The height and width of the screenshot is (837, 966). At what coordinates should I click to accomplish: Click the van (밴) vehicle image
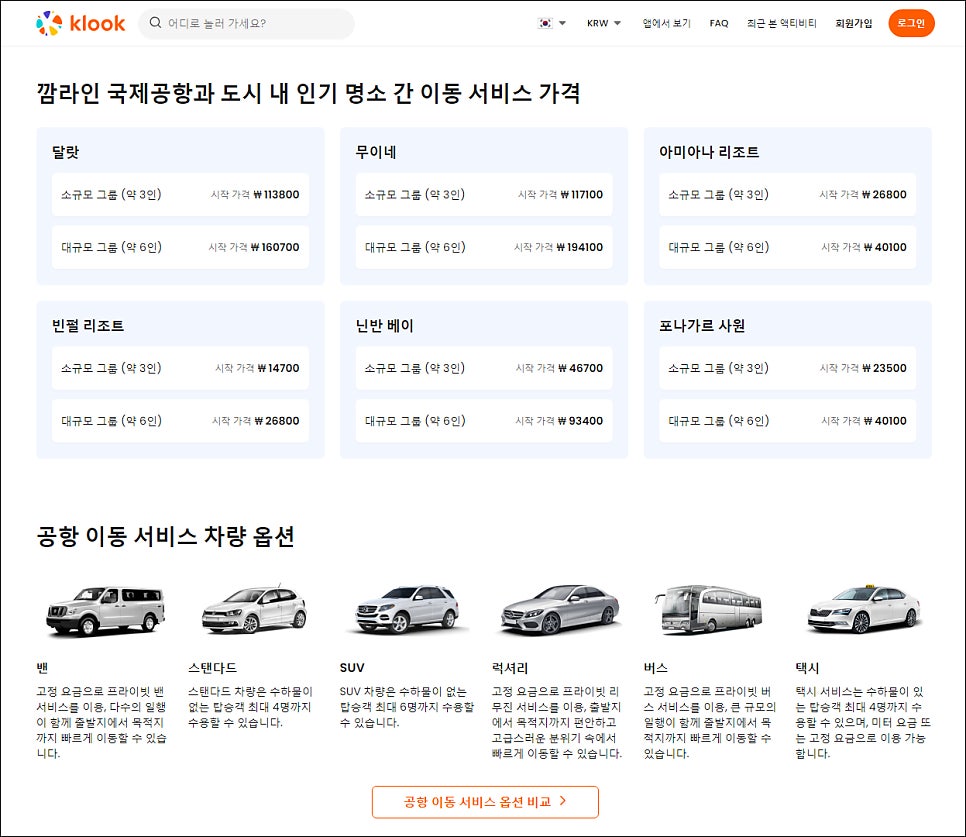click(x=106, y=610)
